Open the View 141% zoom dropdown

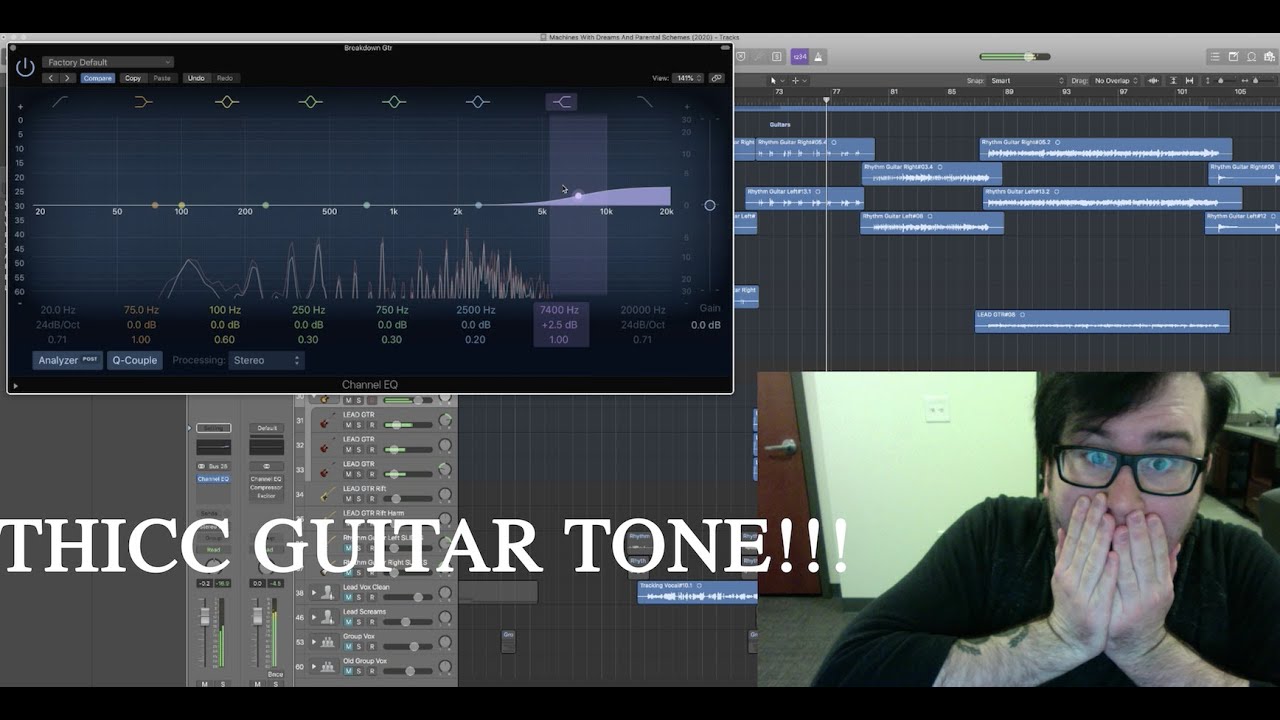[x=688, y=78]
